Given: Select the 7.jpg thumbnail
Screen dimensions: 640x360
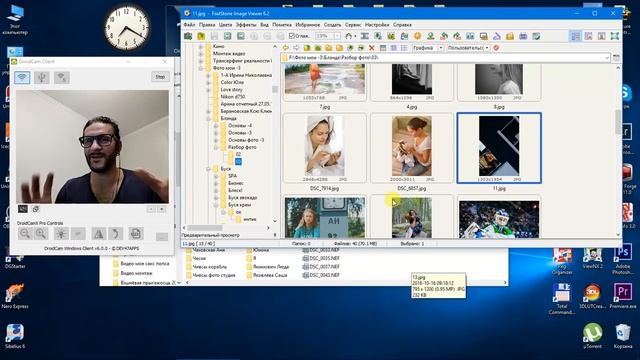Looking at the screenshot, I should coord(324,82).
